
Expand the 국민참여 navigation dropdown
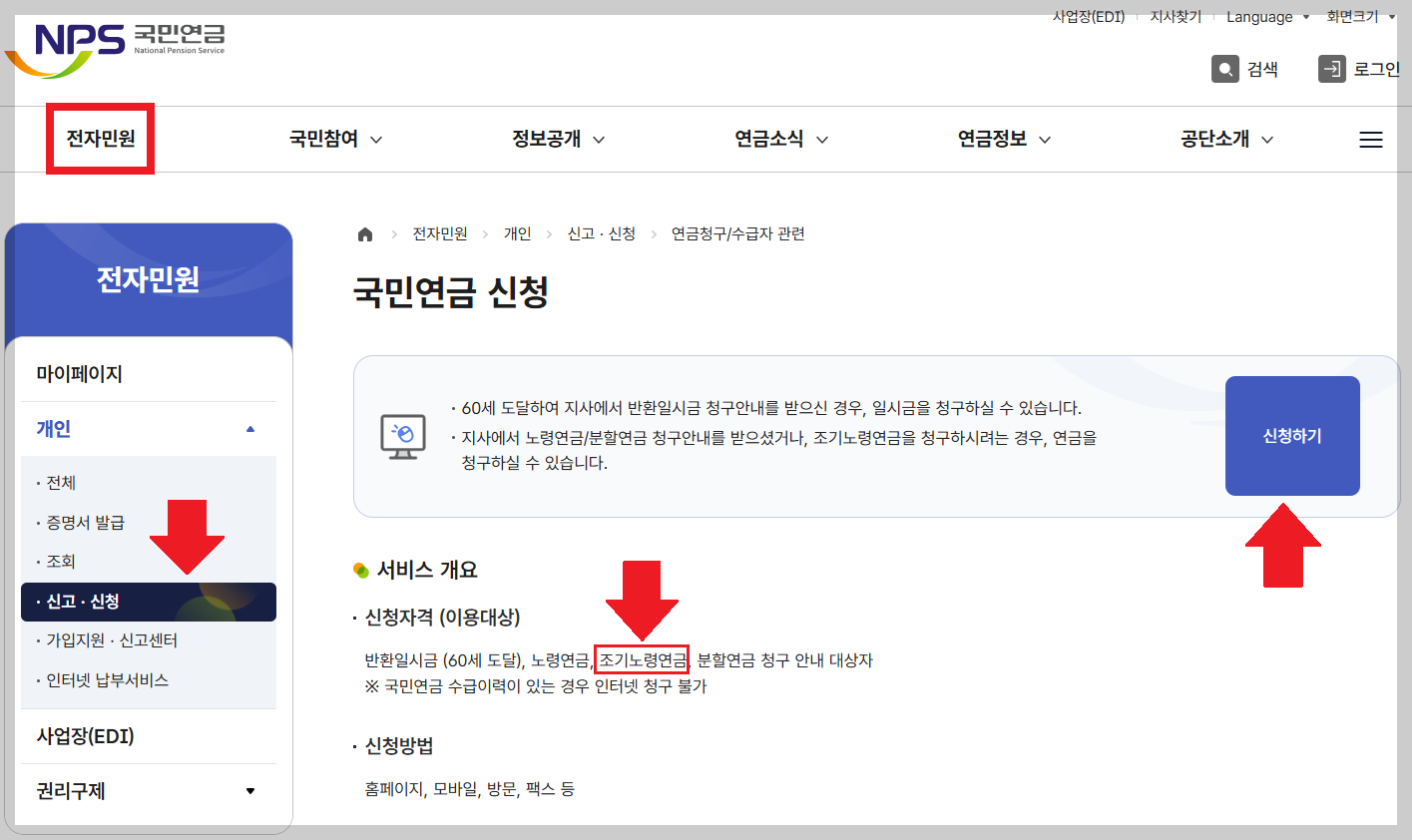click(333, 139)
